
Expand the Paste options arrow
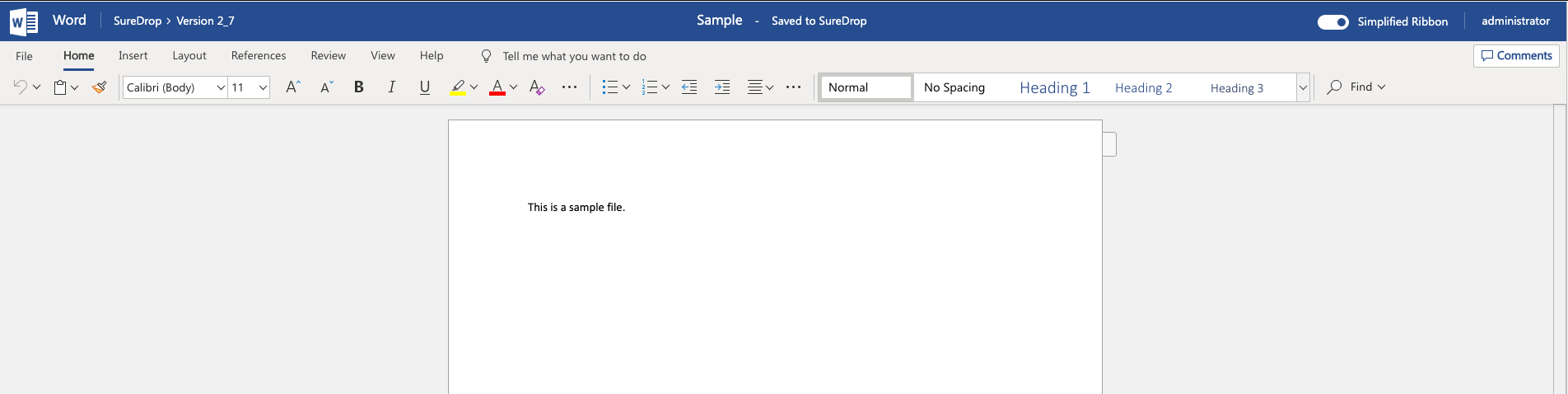(75, 87)
